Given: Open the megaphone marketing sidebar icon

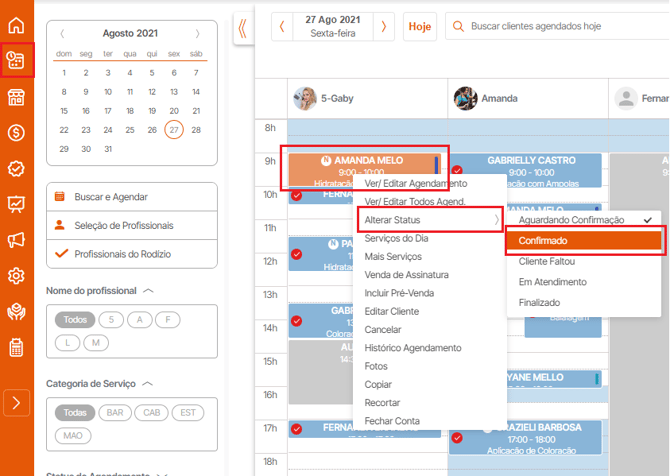Looking at the screenshot, I should tap(16, 240).
